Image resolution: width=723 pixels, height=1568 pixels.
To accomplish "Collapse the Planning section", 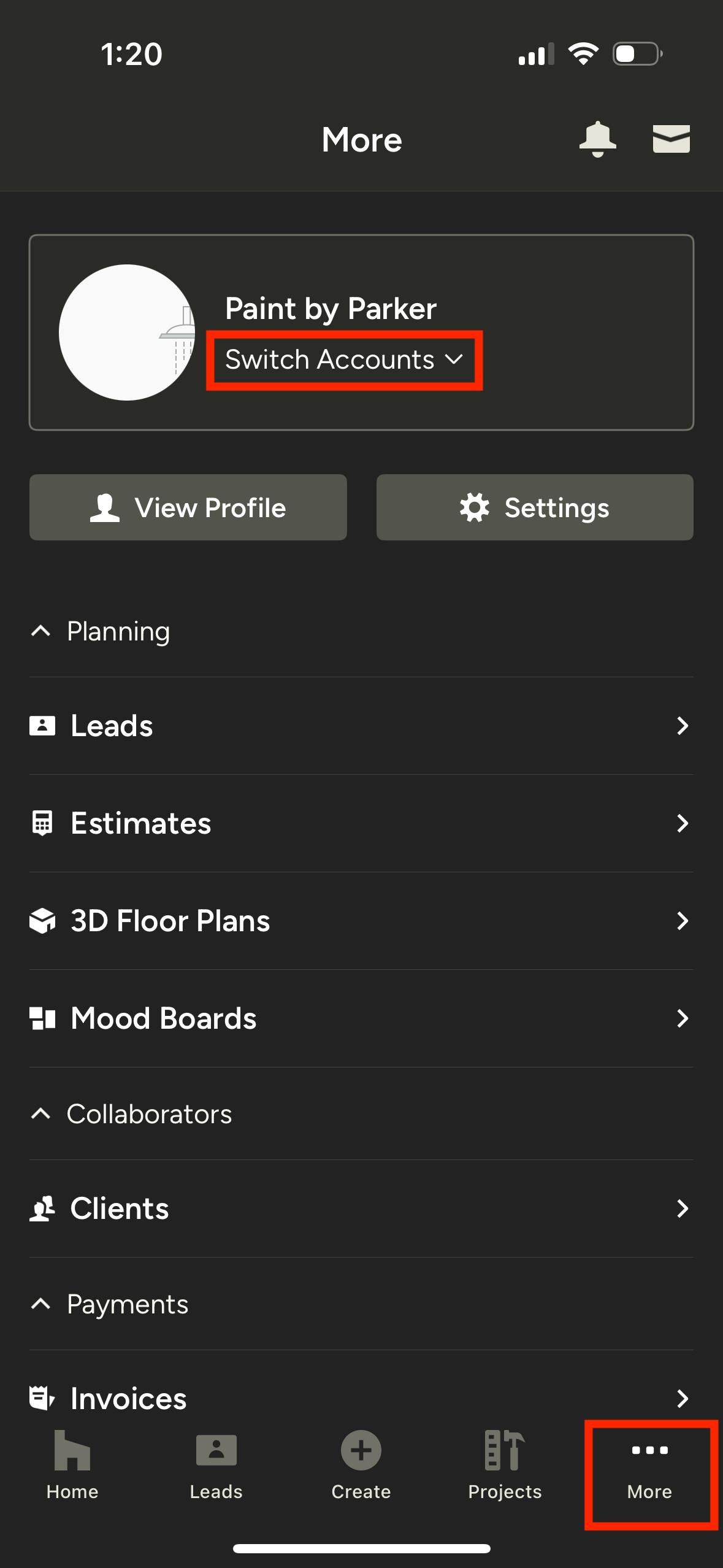I will [x=40, y=631].
